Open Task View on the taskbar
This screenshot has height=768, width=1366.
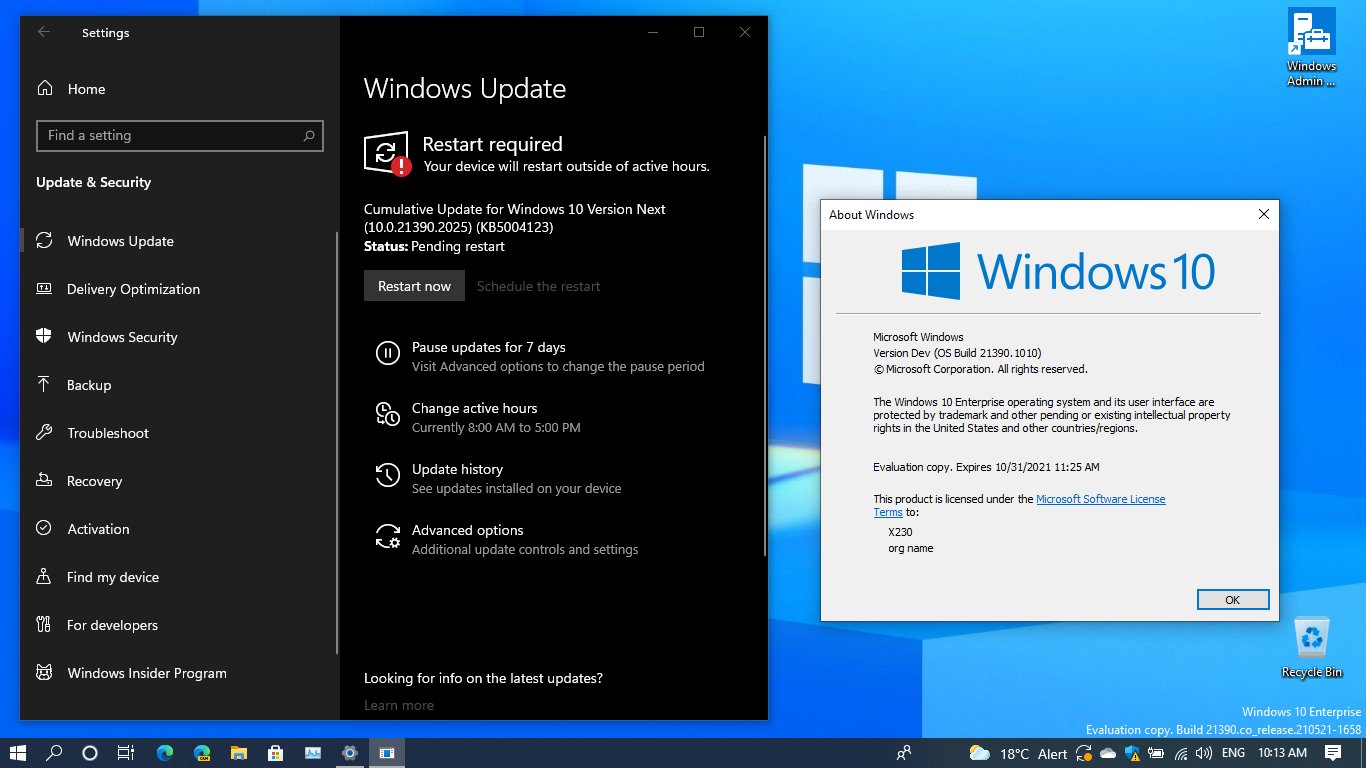click(125, 753)
